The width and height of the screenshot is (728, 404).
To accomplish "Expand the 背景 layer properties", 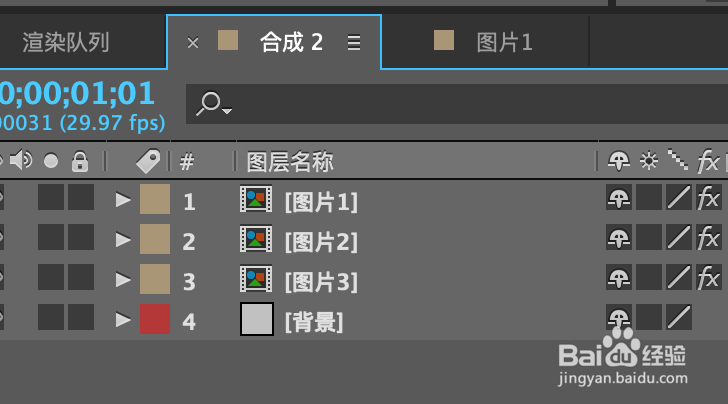I will (123, 320).
